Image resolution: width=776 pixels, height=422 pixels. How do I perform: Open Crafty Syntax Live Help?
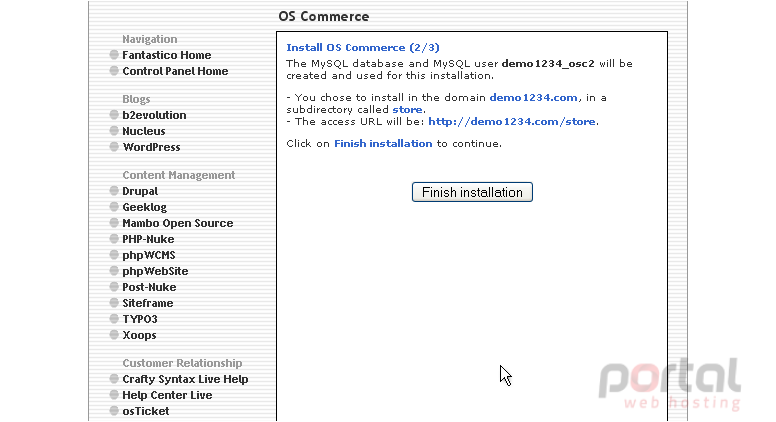[x=185, y=379]
